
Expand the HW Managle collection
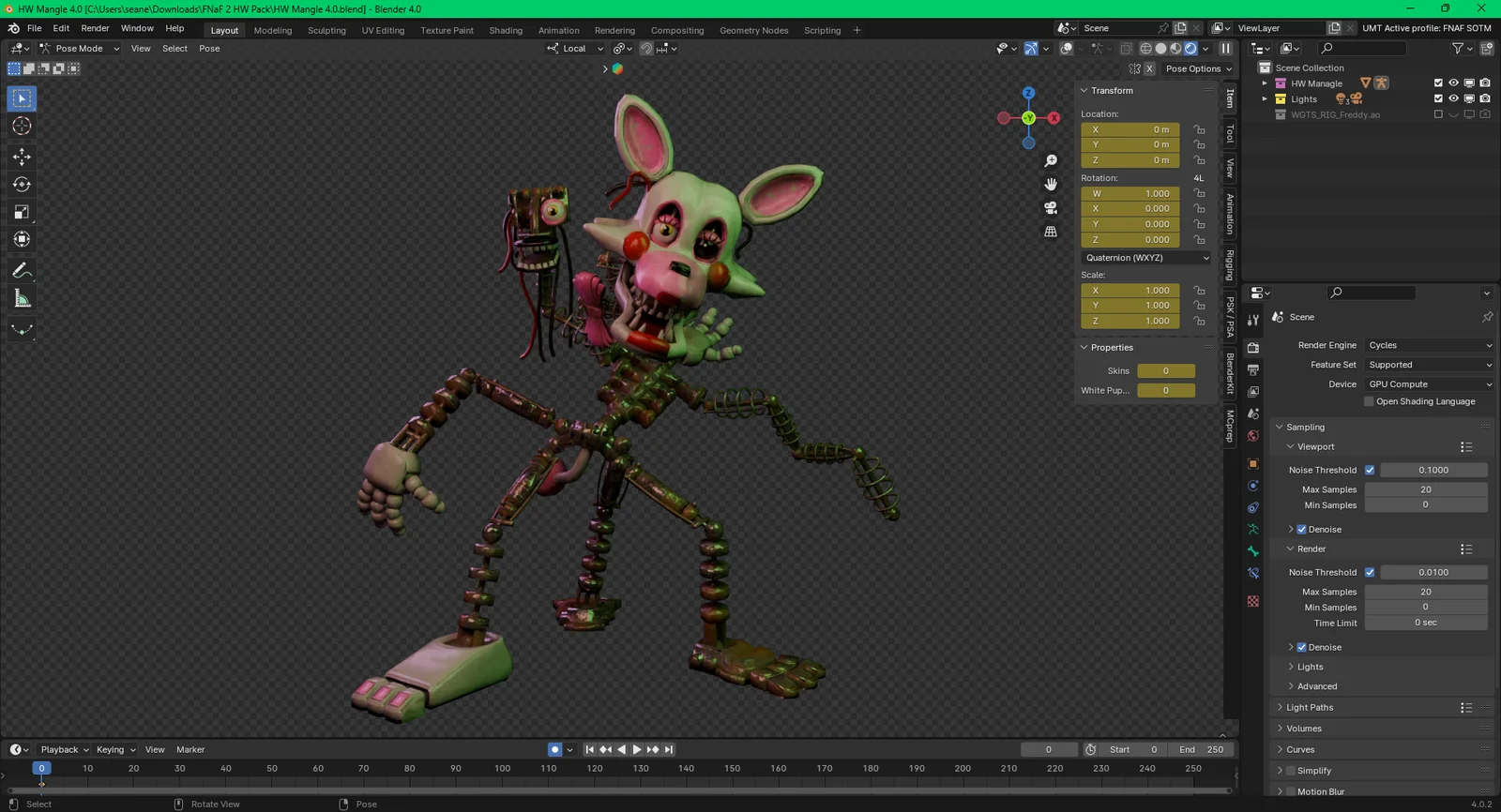click(x=1265, y=83)
